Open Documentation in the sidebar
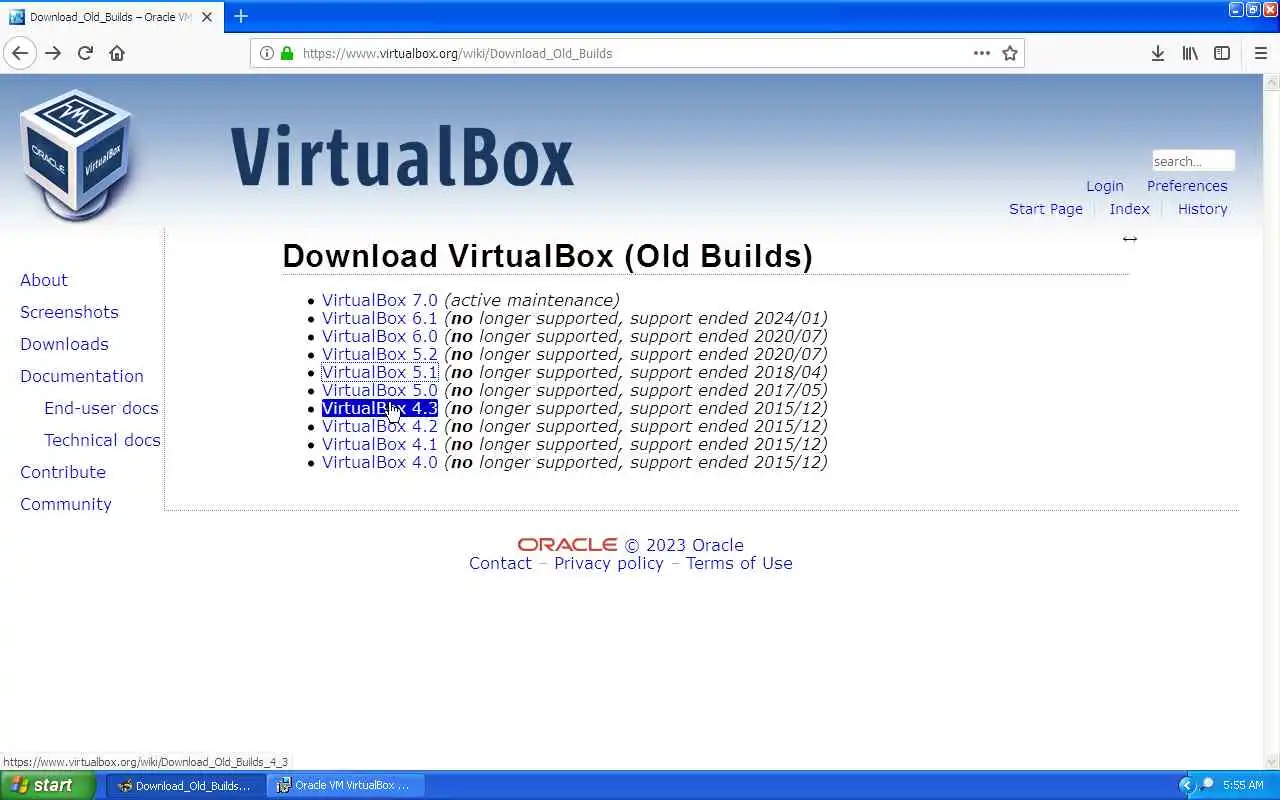This screenshot has height=800, width=1280. 82,376
